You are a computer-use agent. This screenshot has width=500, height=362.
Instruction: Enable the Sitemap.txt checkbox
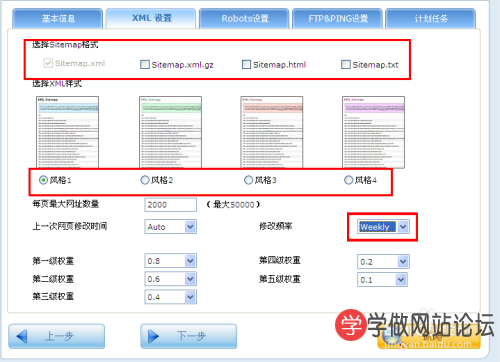click(346, 64)
